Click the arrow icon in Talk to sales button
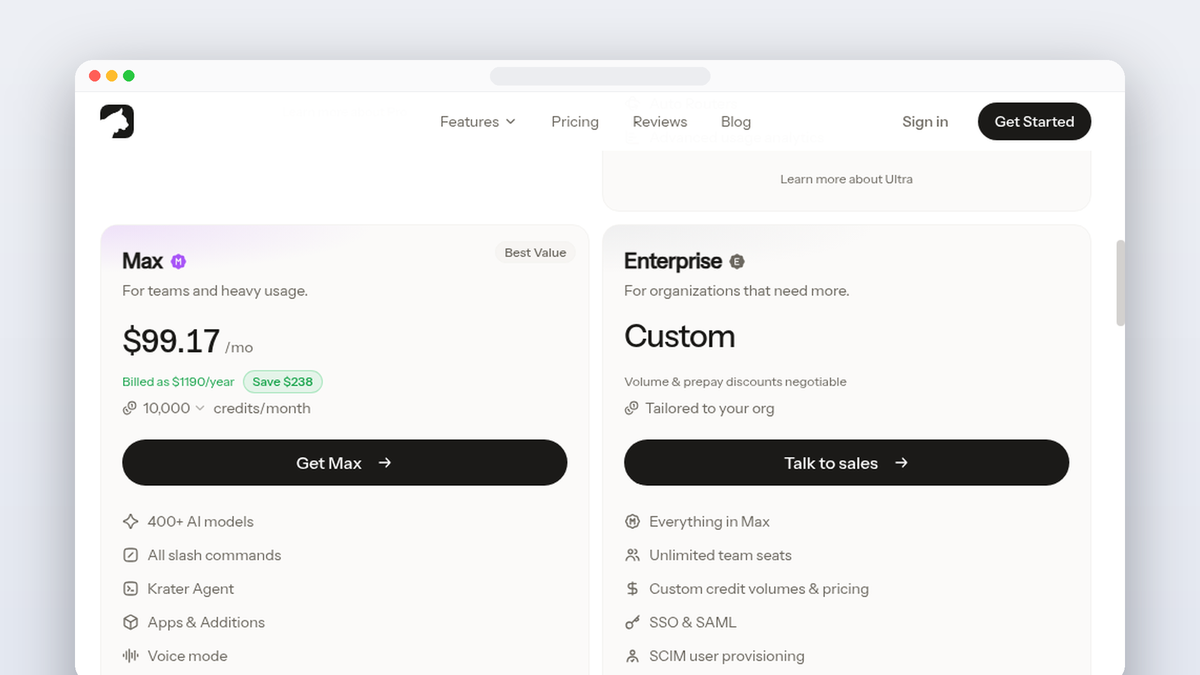 [x=901, y=463]
